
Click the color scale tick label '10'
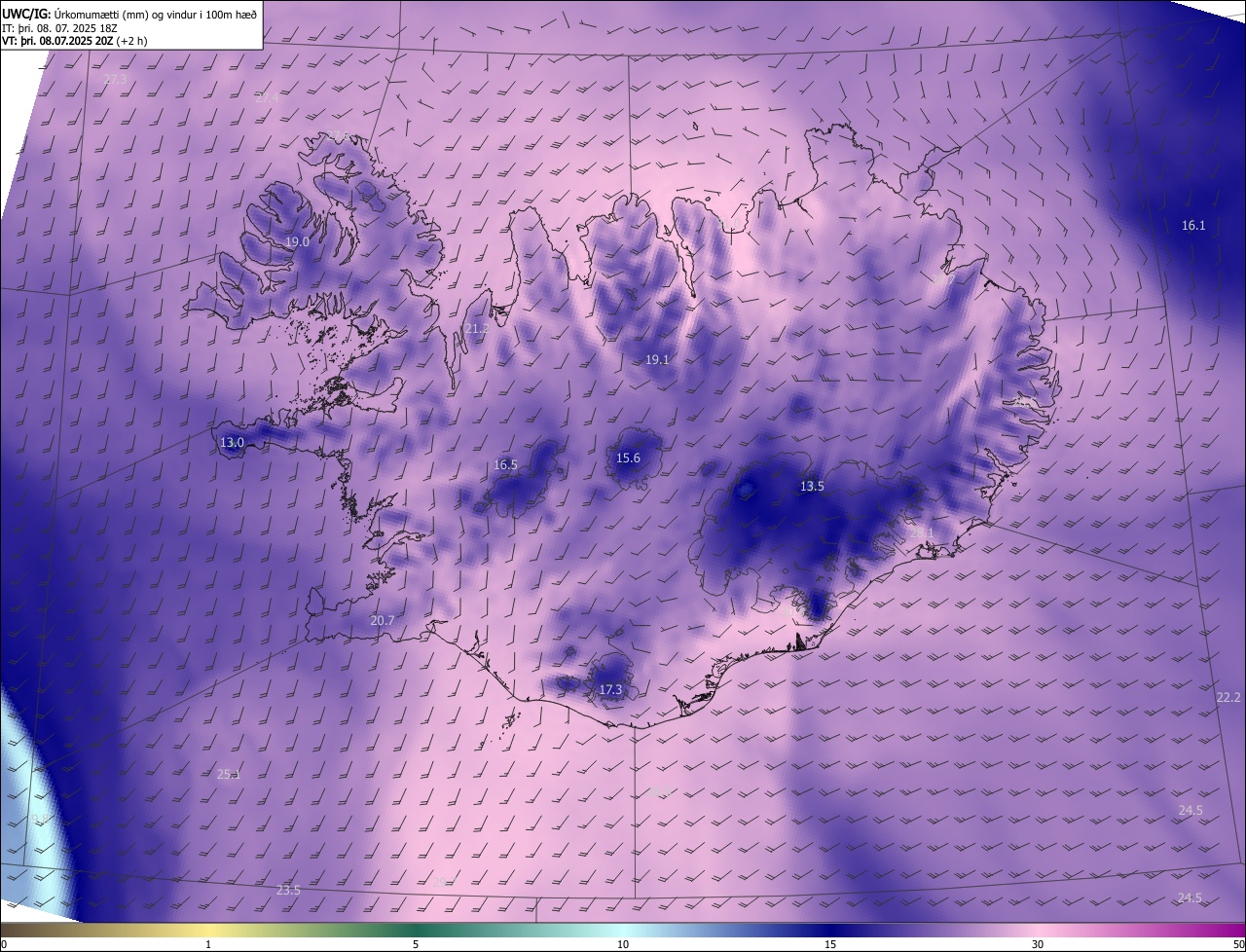623,944
